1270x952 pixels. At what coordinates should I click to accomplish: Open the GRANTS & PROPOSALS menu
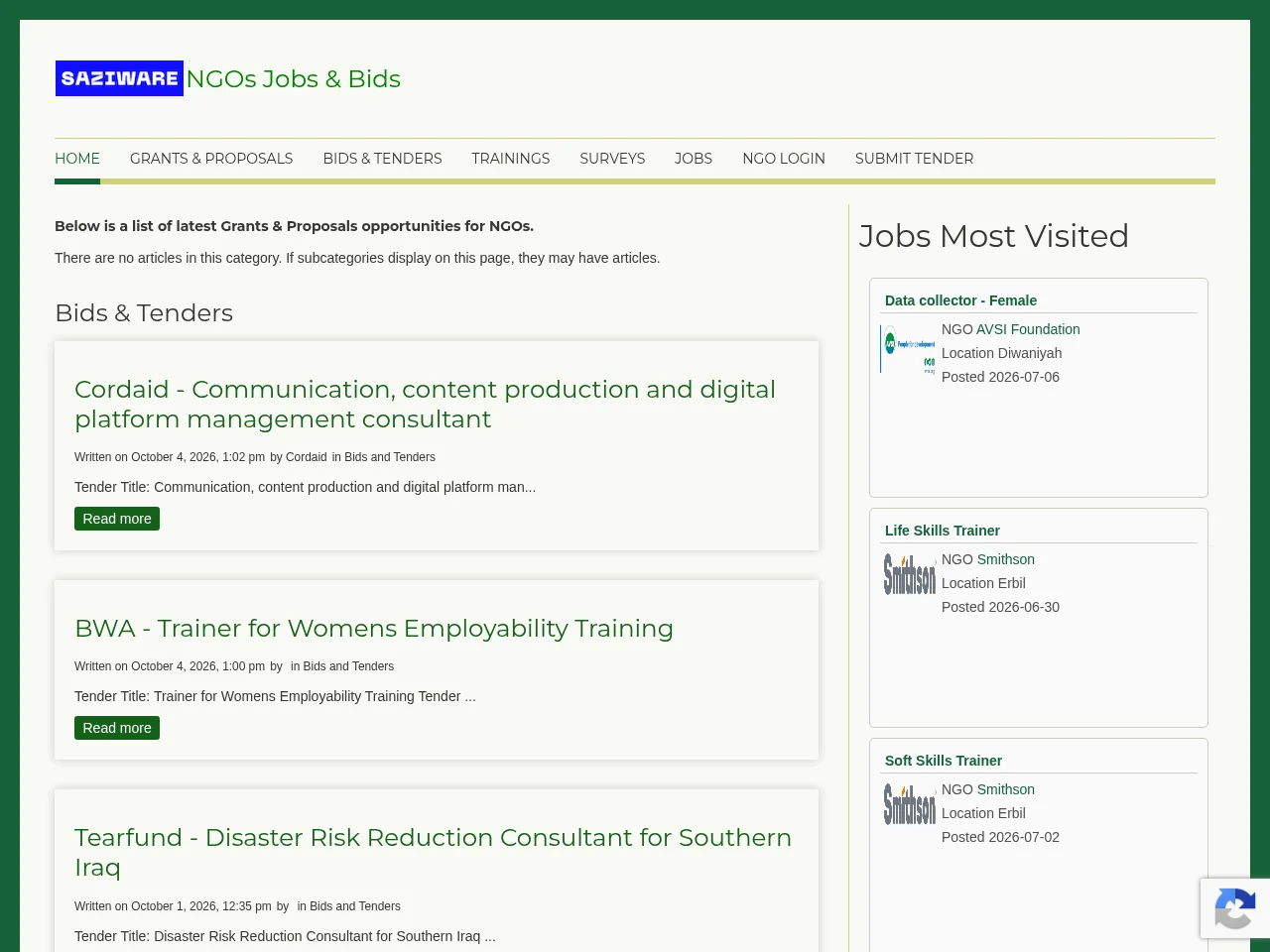211,159
